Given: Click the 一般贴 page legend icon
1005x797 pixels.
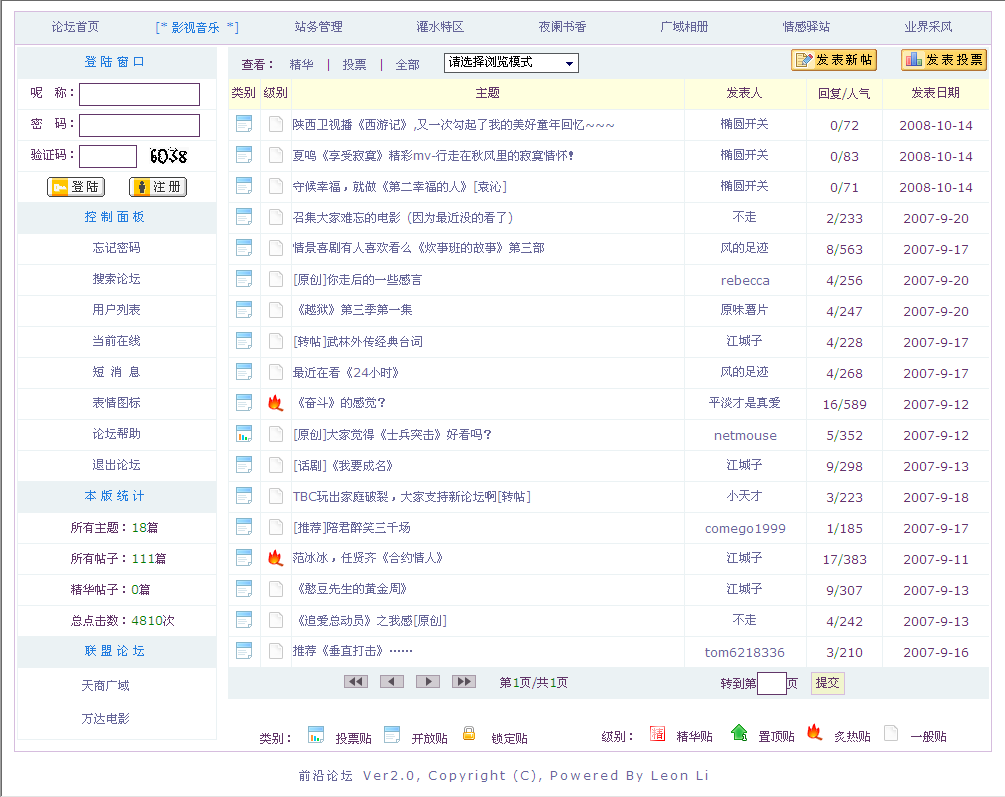Looking at the screenshot, I should (891, 733).
